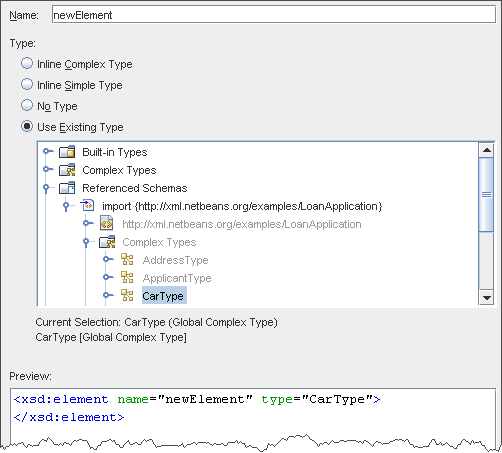Image resolution: width=502 pixels, height=453 pixels.
Task: Click the import LoanApplication node icon
Action: [87, 206]
